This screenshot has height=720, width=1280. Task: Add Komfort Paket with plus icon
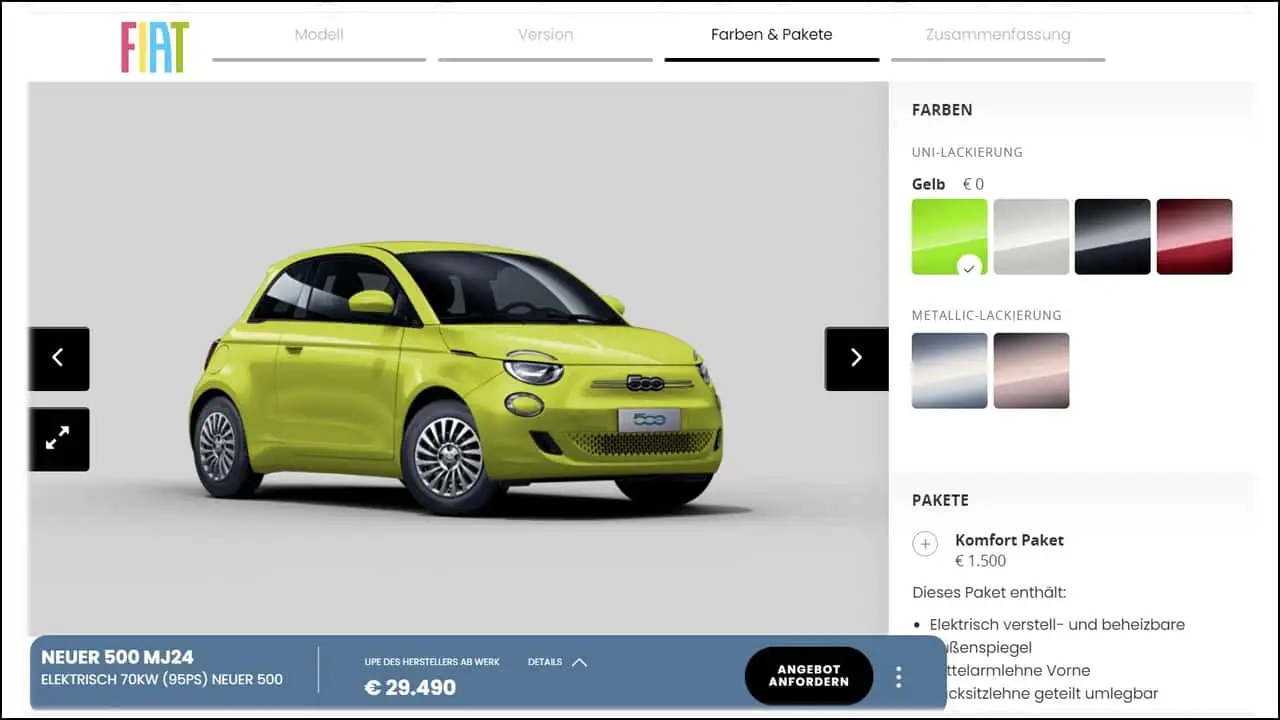coord(925,543)
